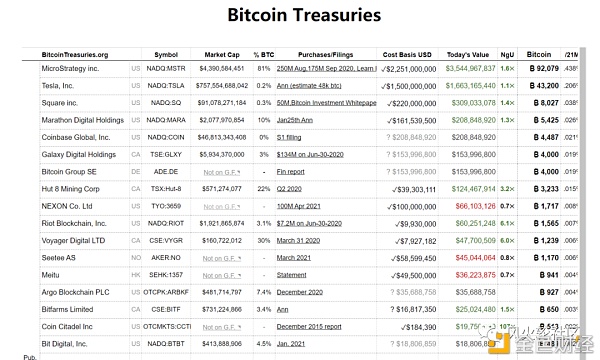Expand 'Not on G.F.' note for Bitcoin Group SE
Image resolution: width=600 pixels, height=360 pixels.
click(x=222, y=173)
